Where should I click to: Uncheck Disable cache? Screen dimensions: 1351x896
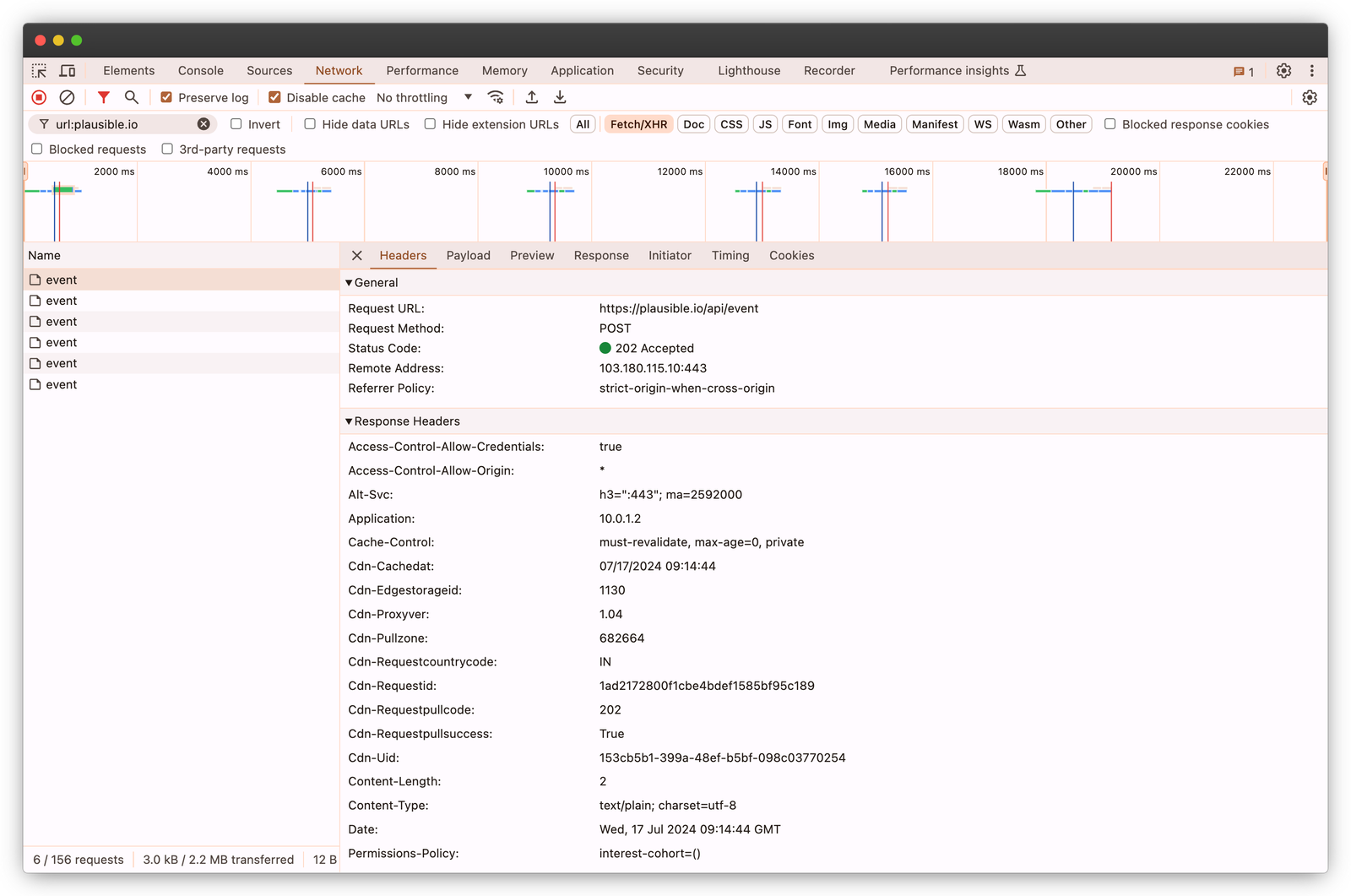click(274, 97)
